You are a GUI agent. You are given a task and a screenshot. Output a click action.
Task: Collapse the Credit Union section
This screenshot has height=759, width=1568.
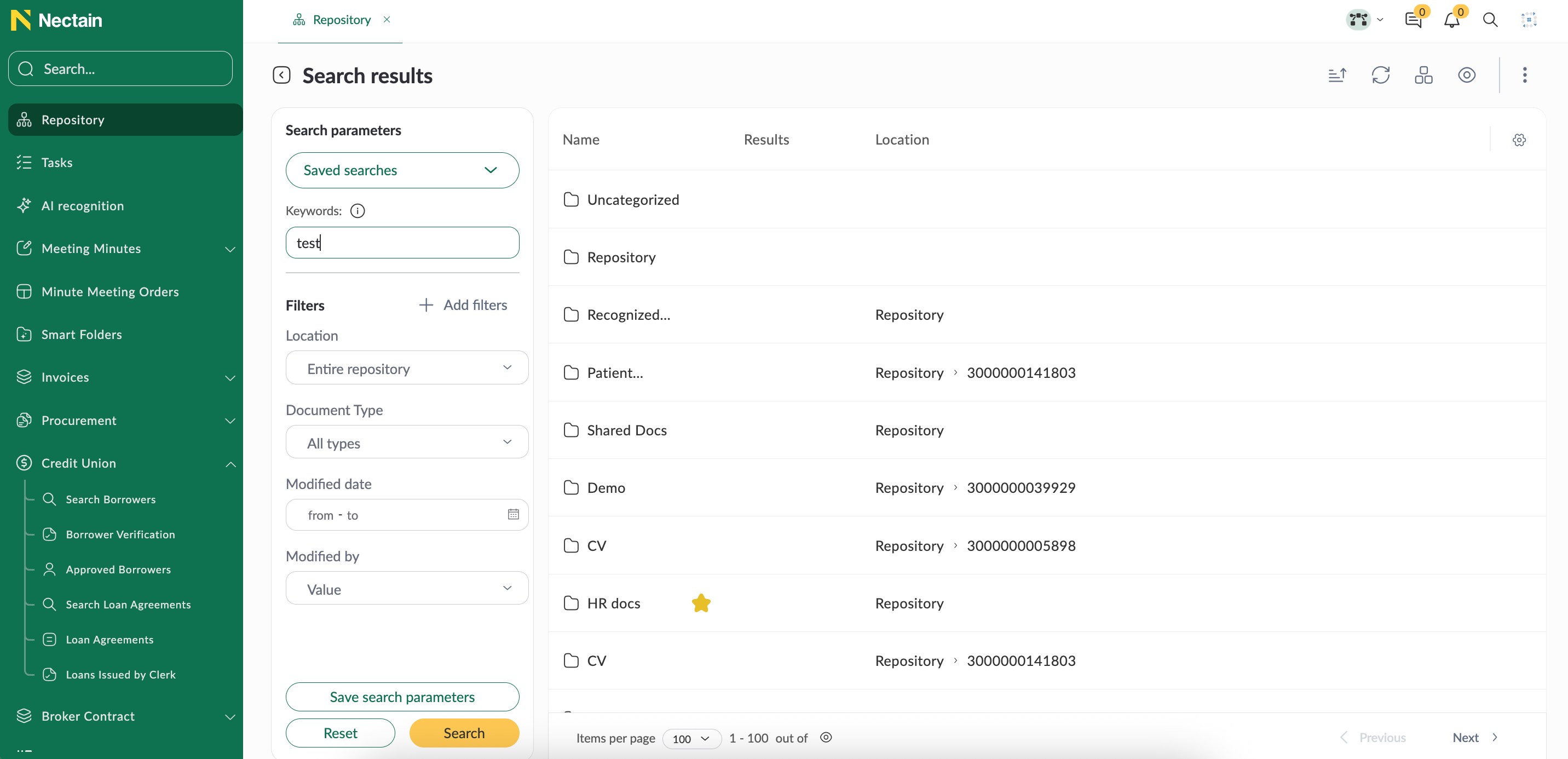[230, 464]
